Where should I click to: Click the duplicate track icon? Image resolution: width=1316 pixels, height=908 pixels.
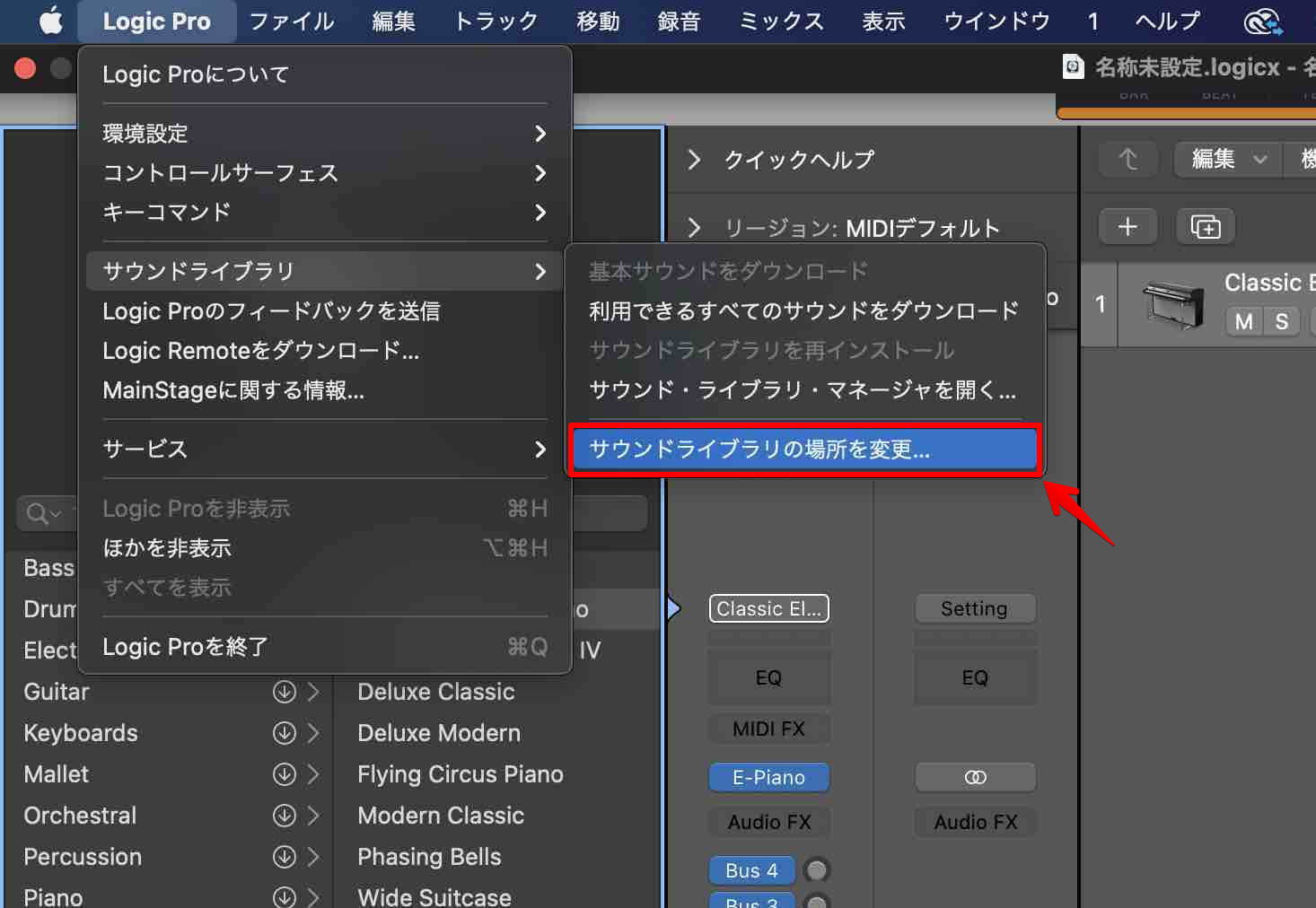(1205, 226)
